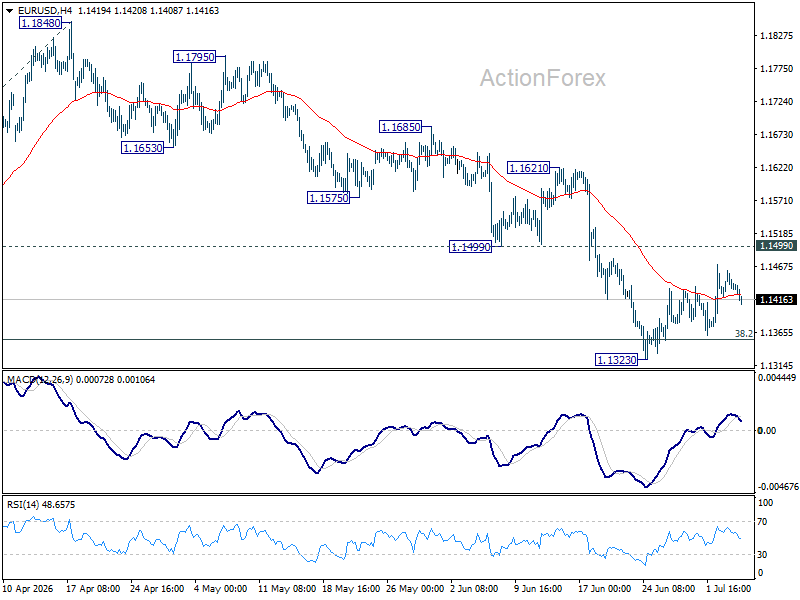This screenshot has width=800, height=600.
Task: Click the -0.004676 MACD scale value
Action: [778, 487]
